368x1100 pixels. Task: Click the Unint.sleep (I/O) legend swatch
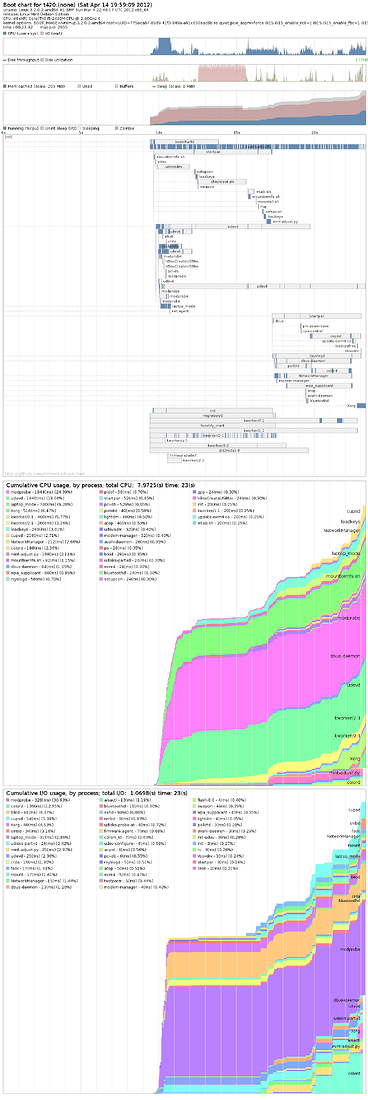tap(43, 128)
